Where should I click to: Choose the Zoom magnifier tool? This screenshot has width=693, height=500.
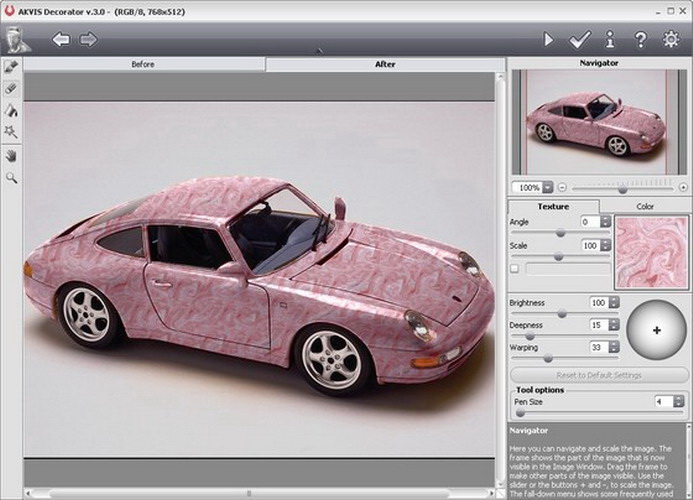pos(11,177)
